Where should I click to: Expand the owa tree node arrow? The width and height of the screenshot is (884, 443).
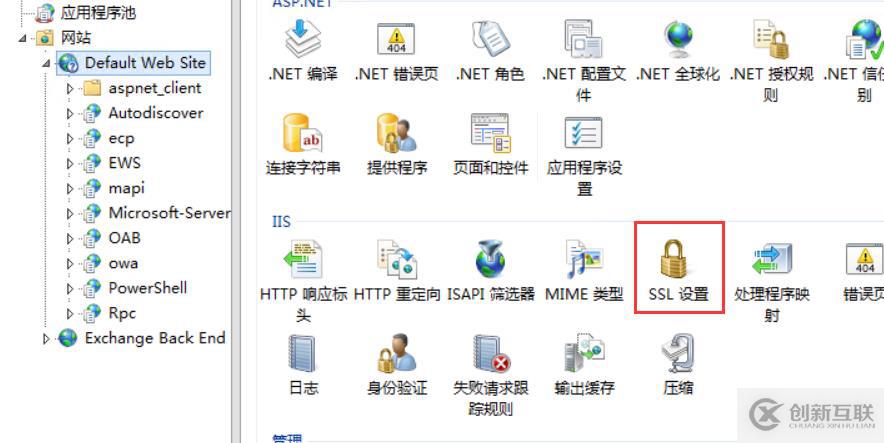70,264
